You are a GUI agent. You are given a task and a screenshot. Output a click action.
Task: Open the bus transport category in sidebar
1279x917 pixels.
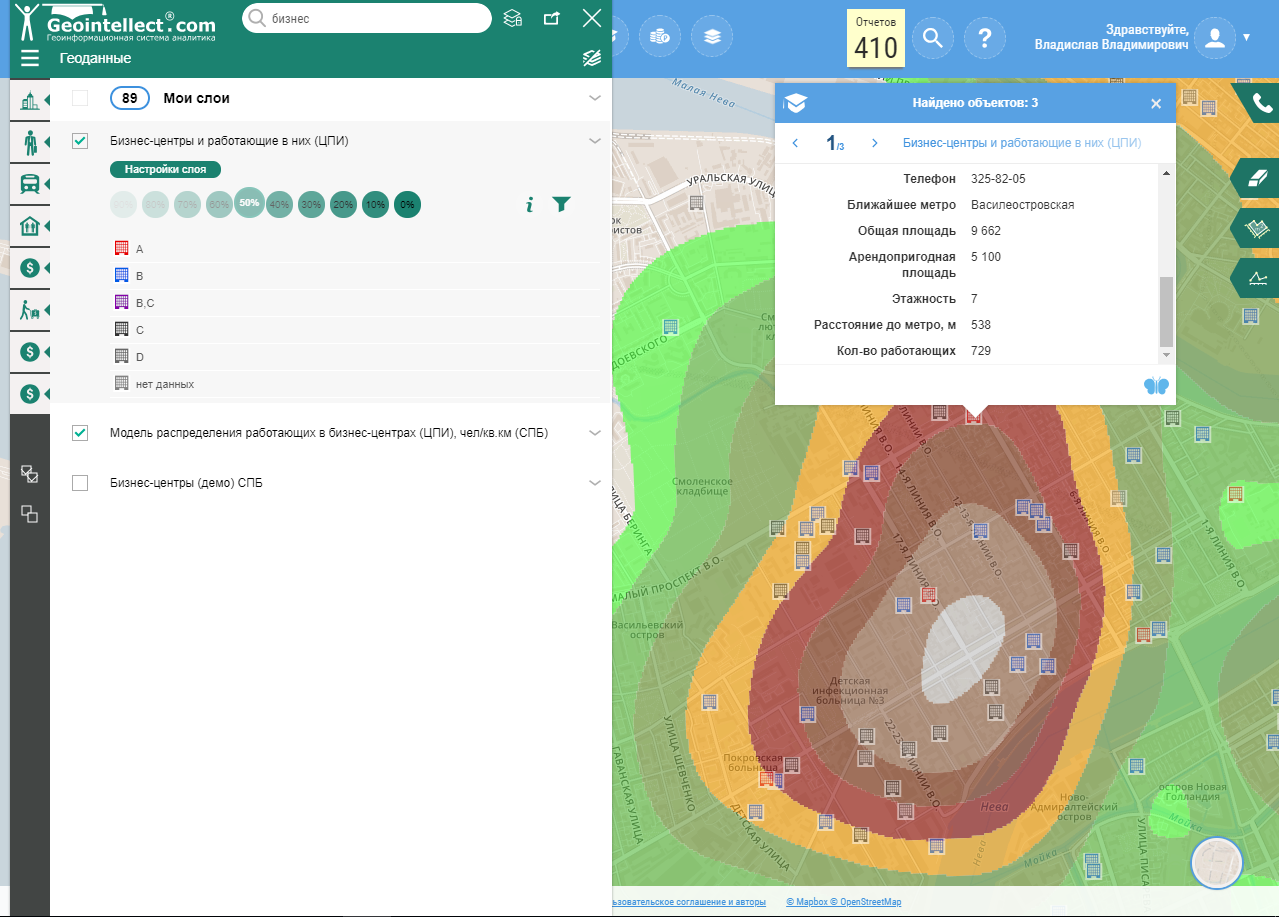[x=30, y=184]
